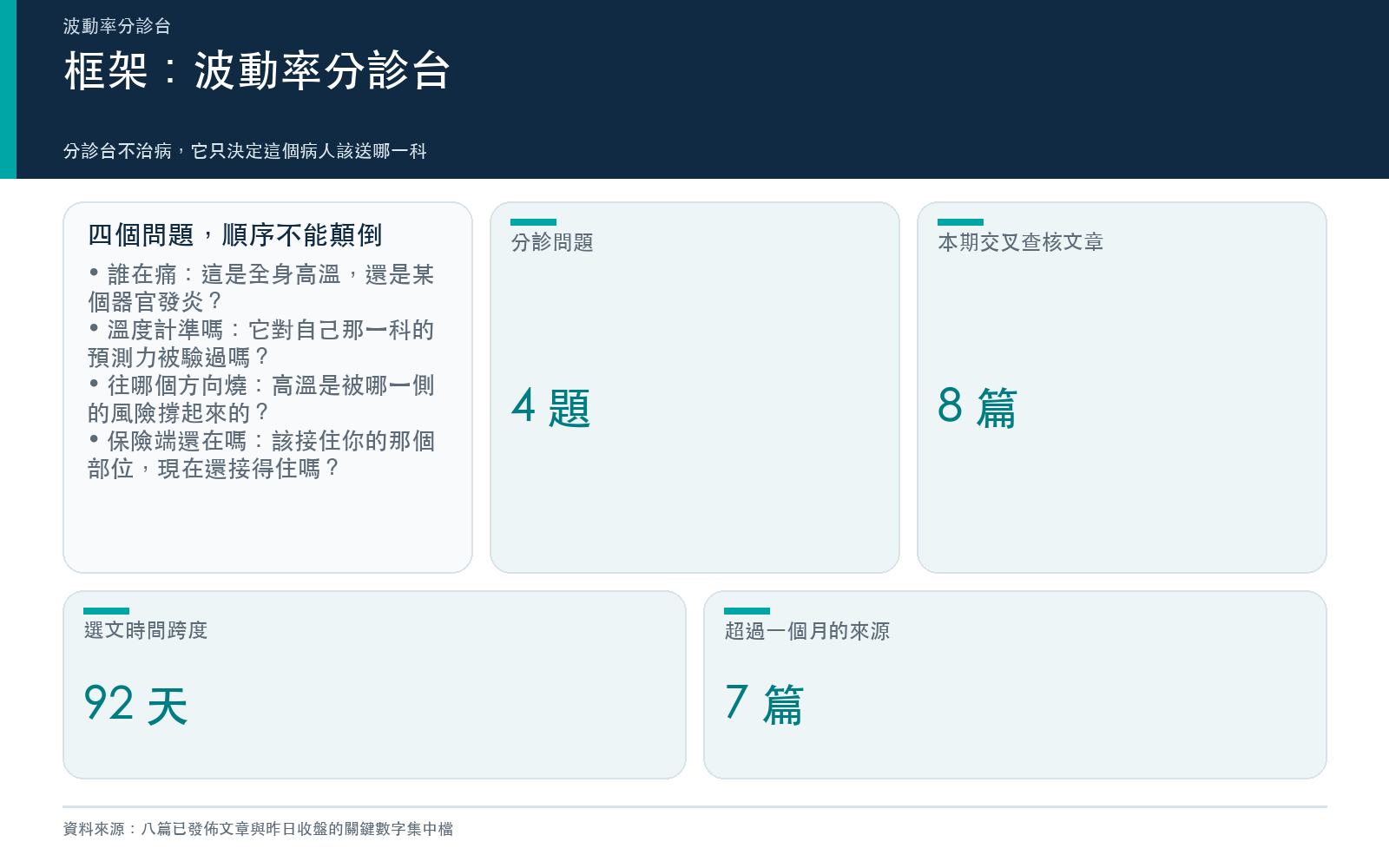1389x868 pixels.
Task: Click the subtitle 分診台不治病，它只決定這個病人該送哪一科
Action: click(245, 151)
